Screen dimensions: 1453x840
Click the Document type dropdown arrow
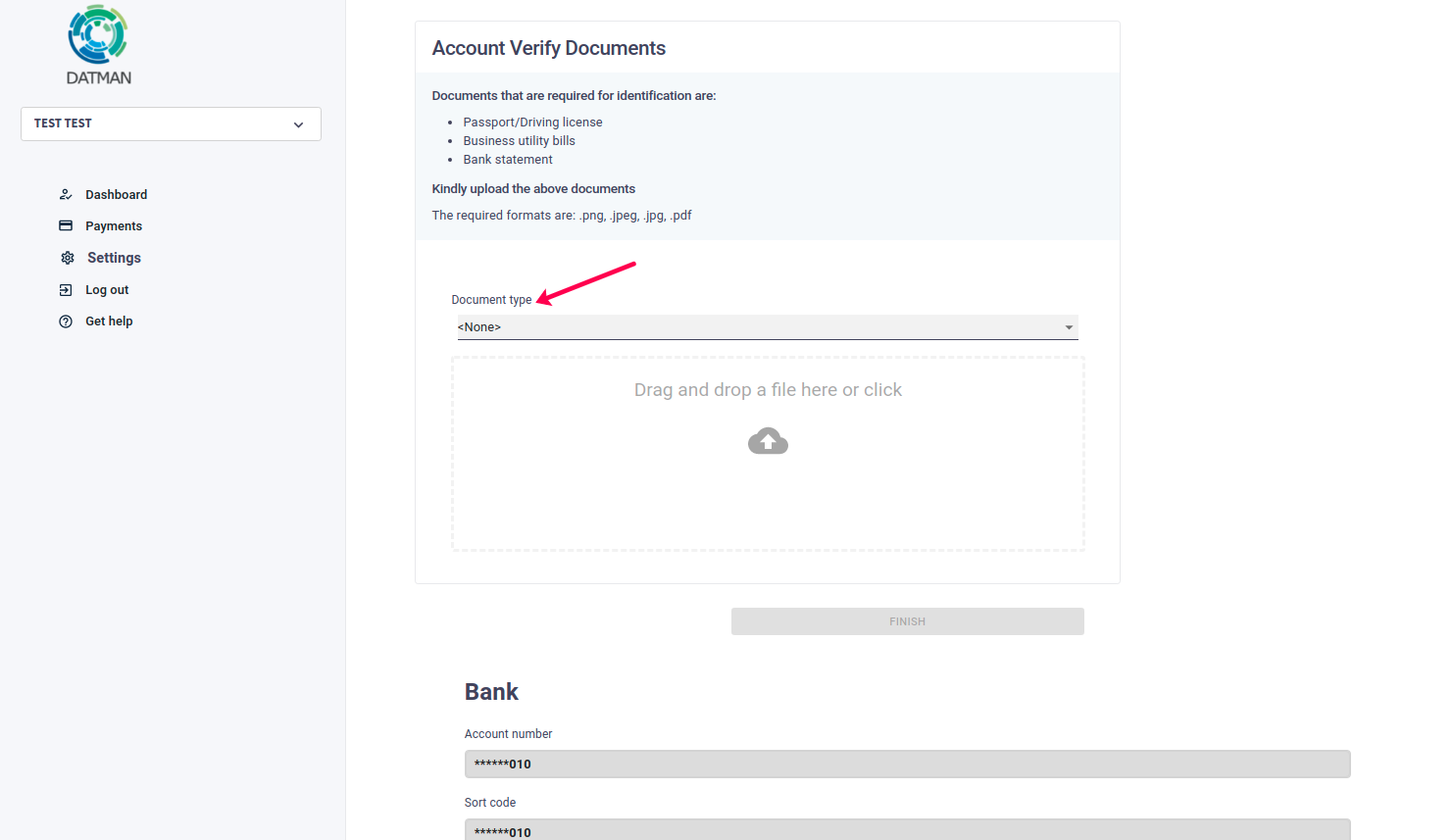coord(1069,327)
